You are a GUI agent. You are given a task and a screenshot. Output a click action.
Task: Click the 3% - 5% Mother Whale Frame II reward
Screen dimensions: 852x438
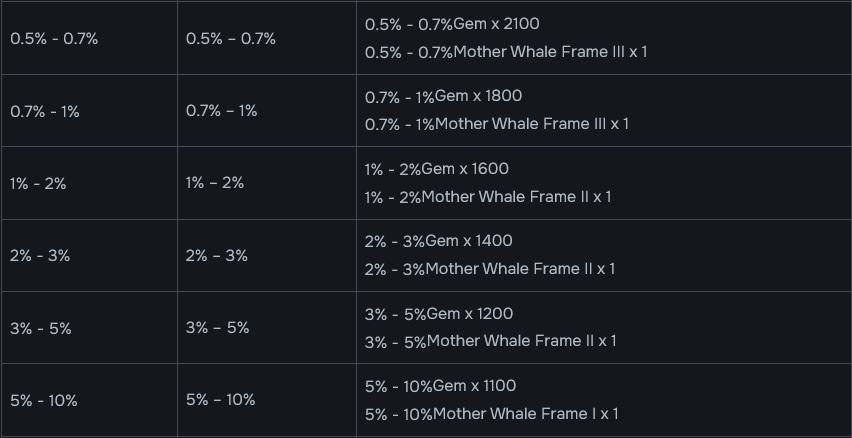[x=491, y=341]
